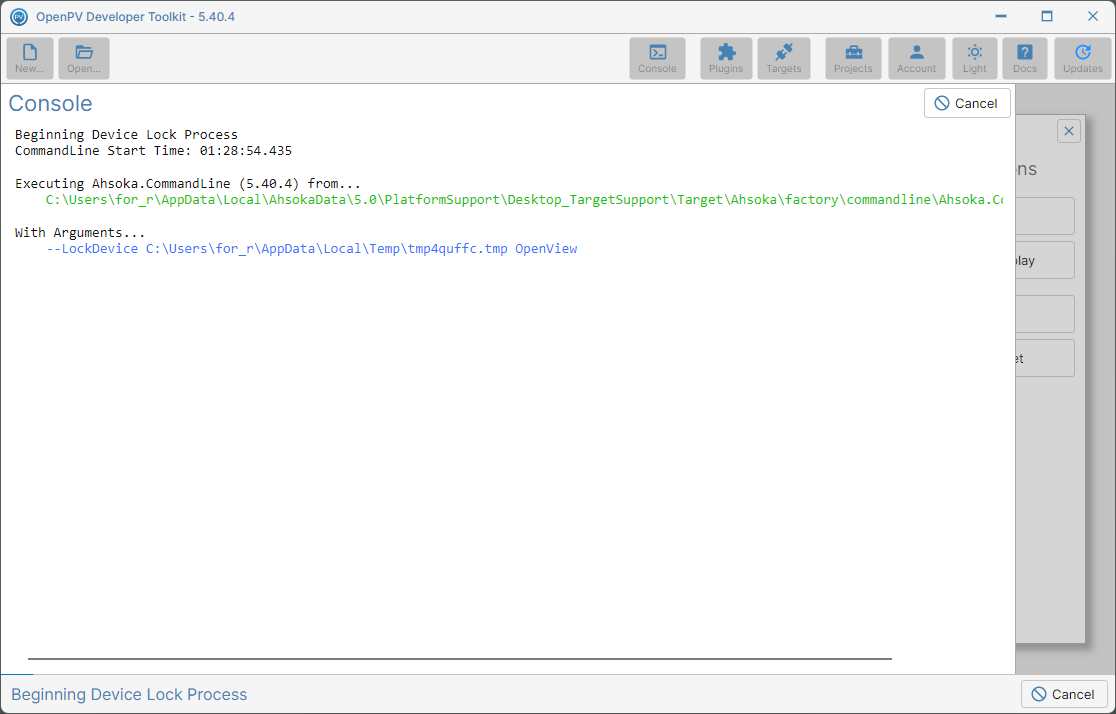Click the "With Arguments..." console line
This screenshot has height=714, width=1116.
pyautogui.click(x=80, y=233)
